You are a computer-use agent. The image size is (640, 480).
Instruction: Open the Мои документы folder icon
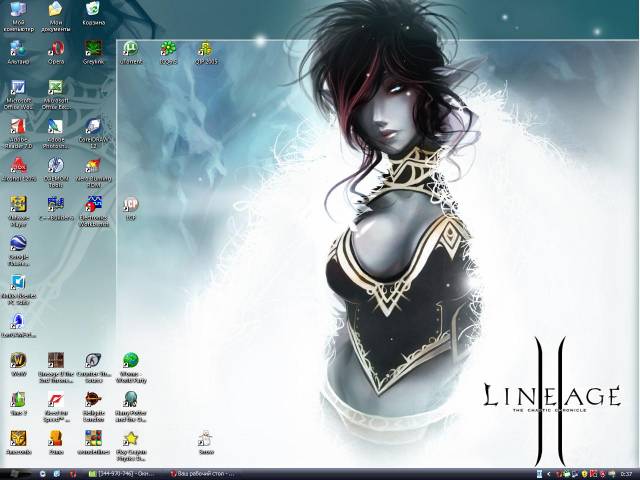pyautogui.click(x=56, y=10)
